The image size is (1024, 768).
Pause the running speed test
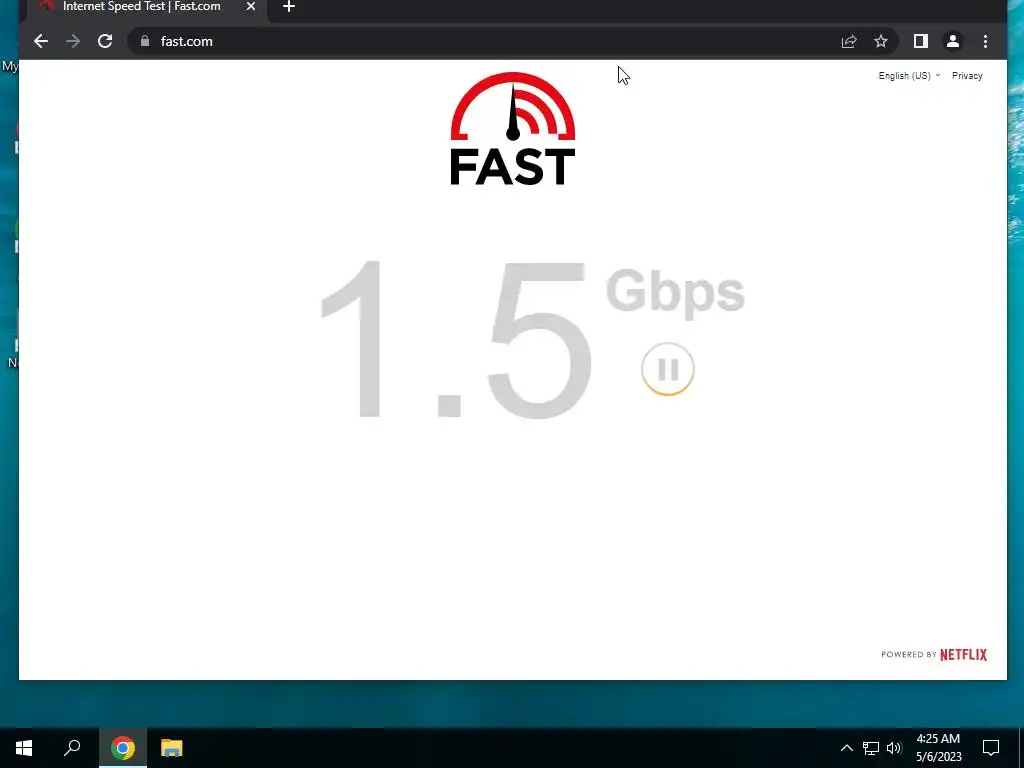click(667, 369)
